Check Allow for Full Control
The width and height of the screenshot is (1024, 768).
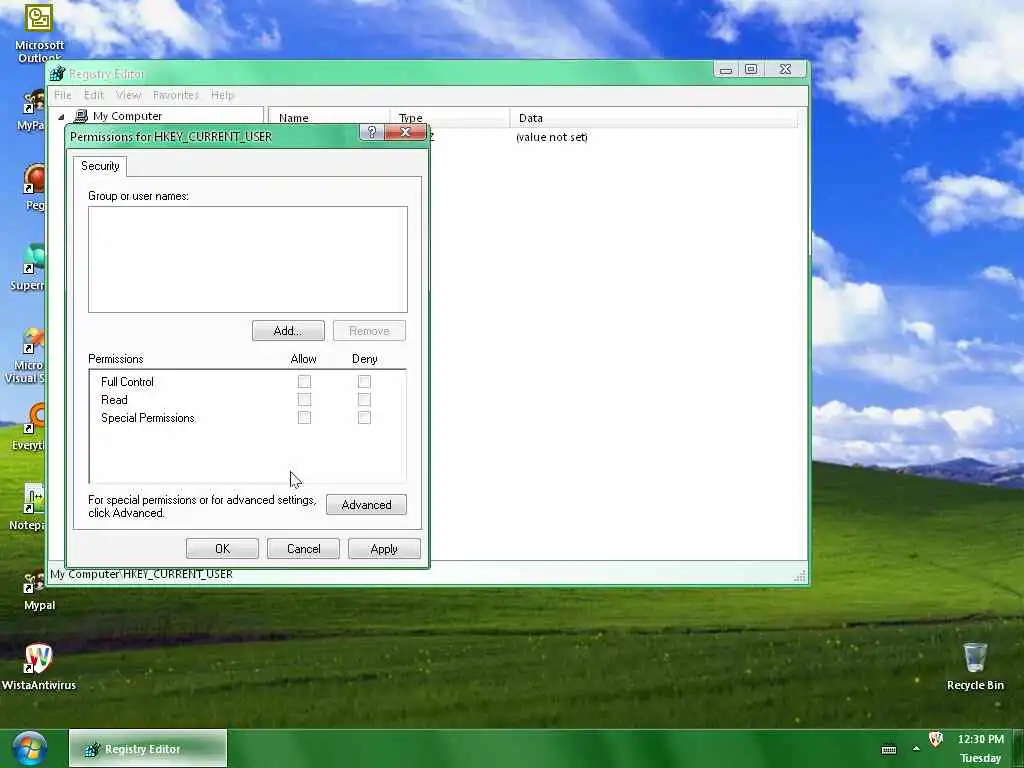[304, 381]
